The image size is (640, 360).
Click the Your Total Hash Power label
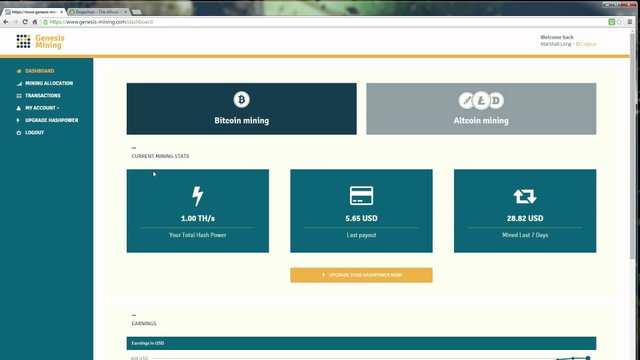(198, 235)
